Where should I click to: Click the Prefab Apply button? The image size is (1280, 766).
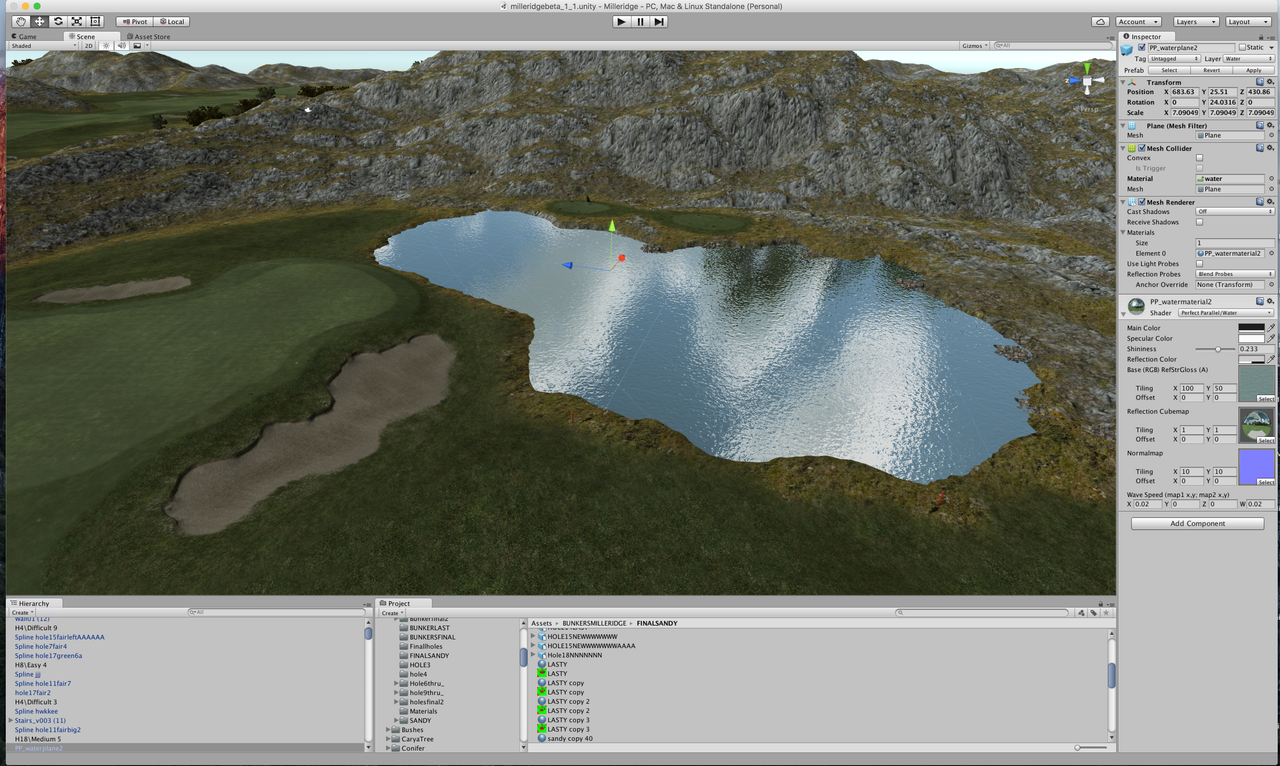[1254, 70]
